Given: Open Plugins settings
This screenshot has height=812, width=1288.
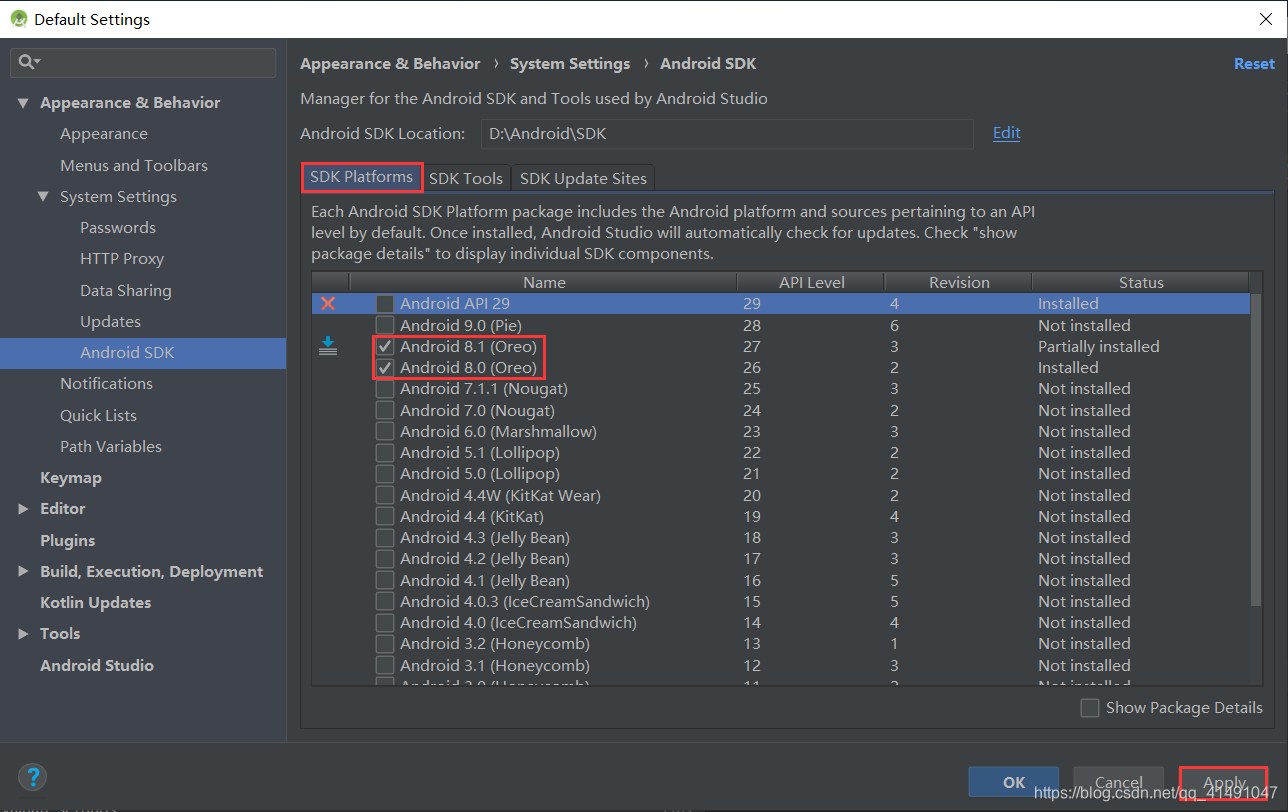Looking at the screenshot, I should pyautogui.click(x=68, y=540).
